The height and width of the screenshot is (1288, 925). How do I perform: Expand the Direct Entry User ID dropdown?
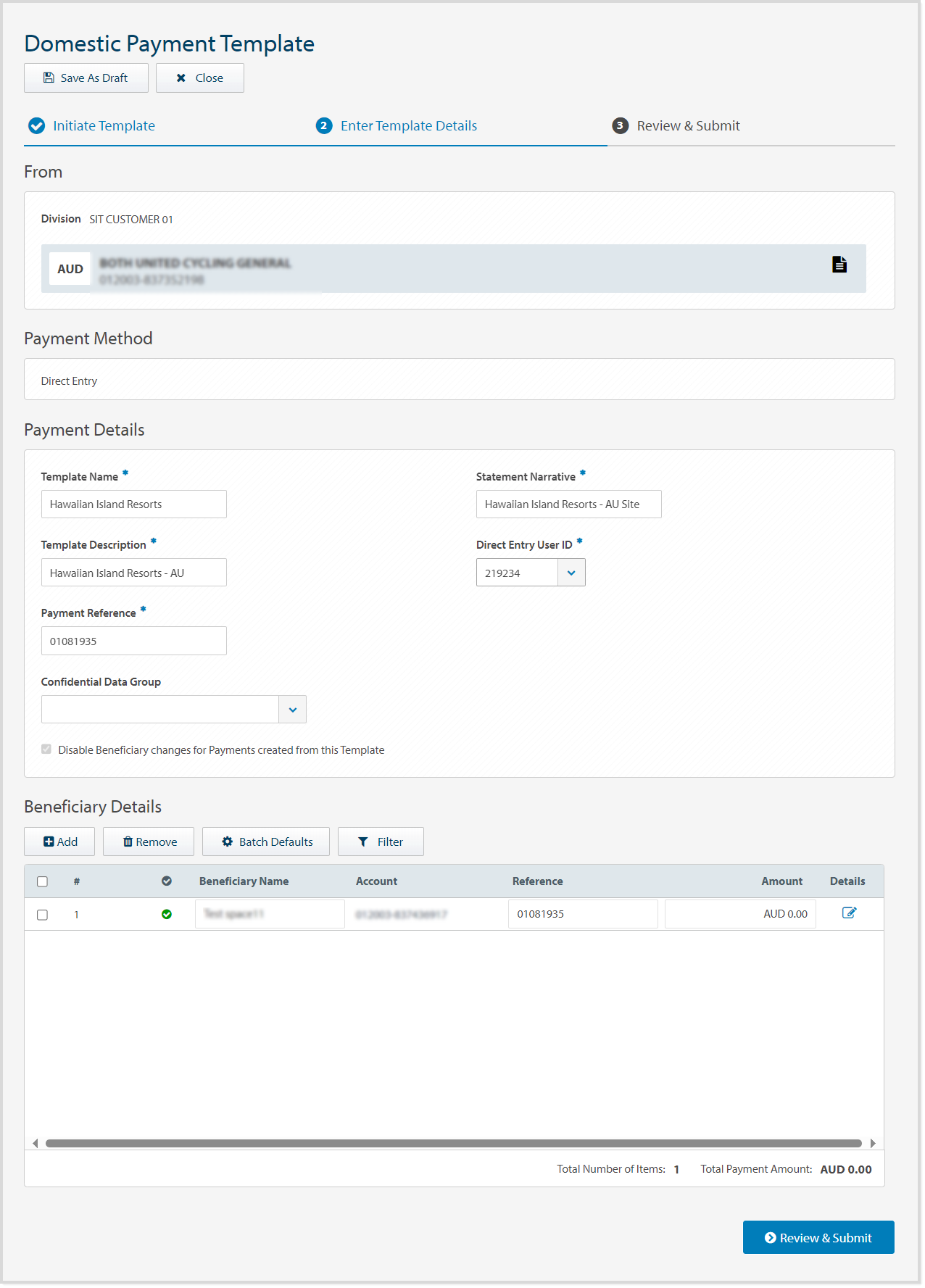(571, 573)
